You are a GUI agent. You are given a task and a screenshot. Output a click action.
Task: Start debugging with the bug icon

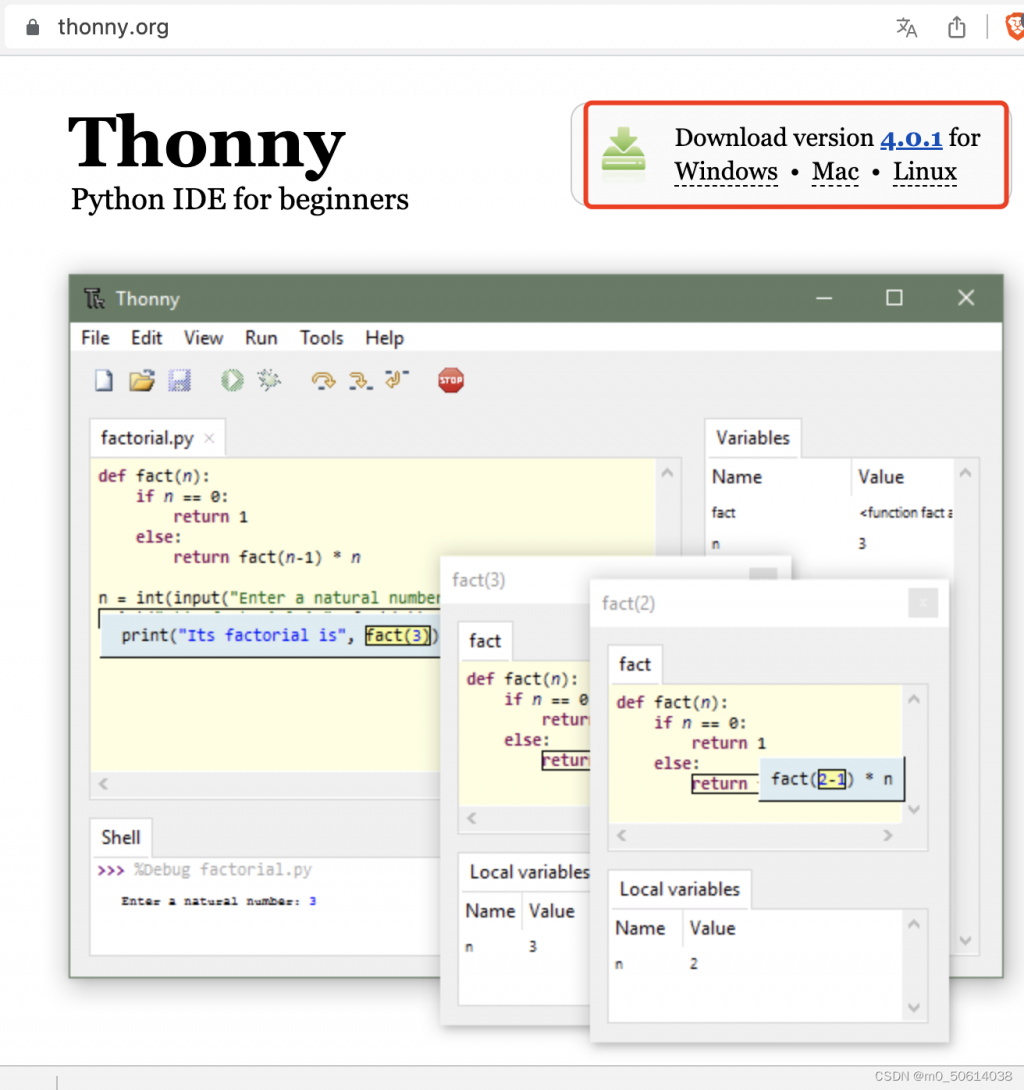(269, 380)
